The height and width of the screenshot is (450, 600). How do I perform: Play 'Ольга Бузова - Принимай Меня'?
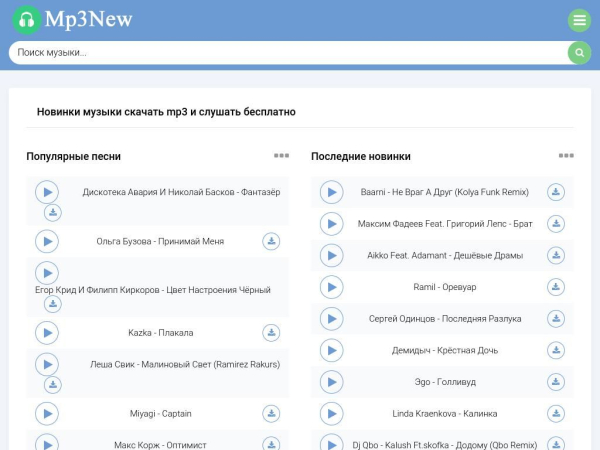(x=47, y=241)
